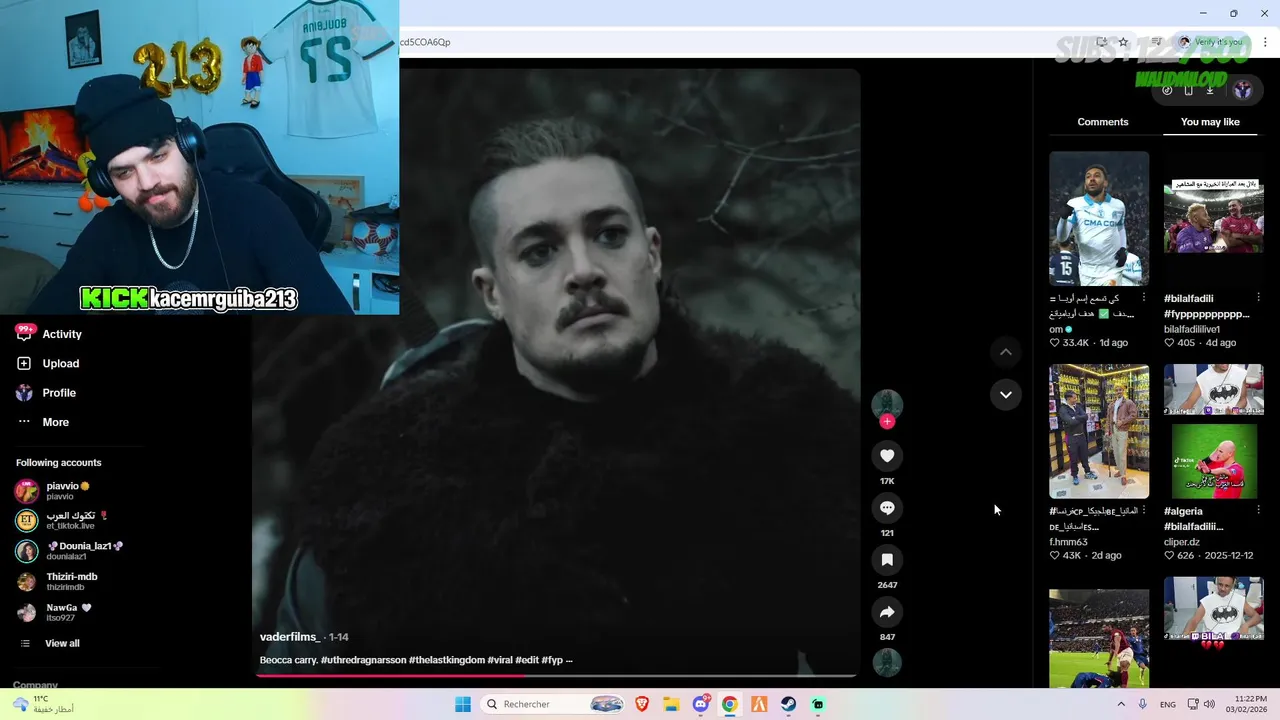Open the creator avatar above the like button
Viewport: 1280px width, 720px height.
(887, 404)
